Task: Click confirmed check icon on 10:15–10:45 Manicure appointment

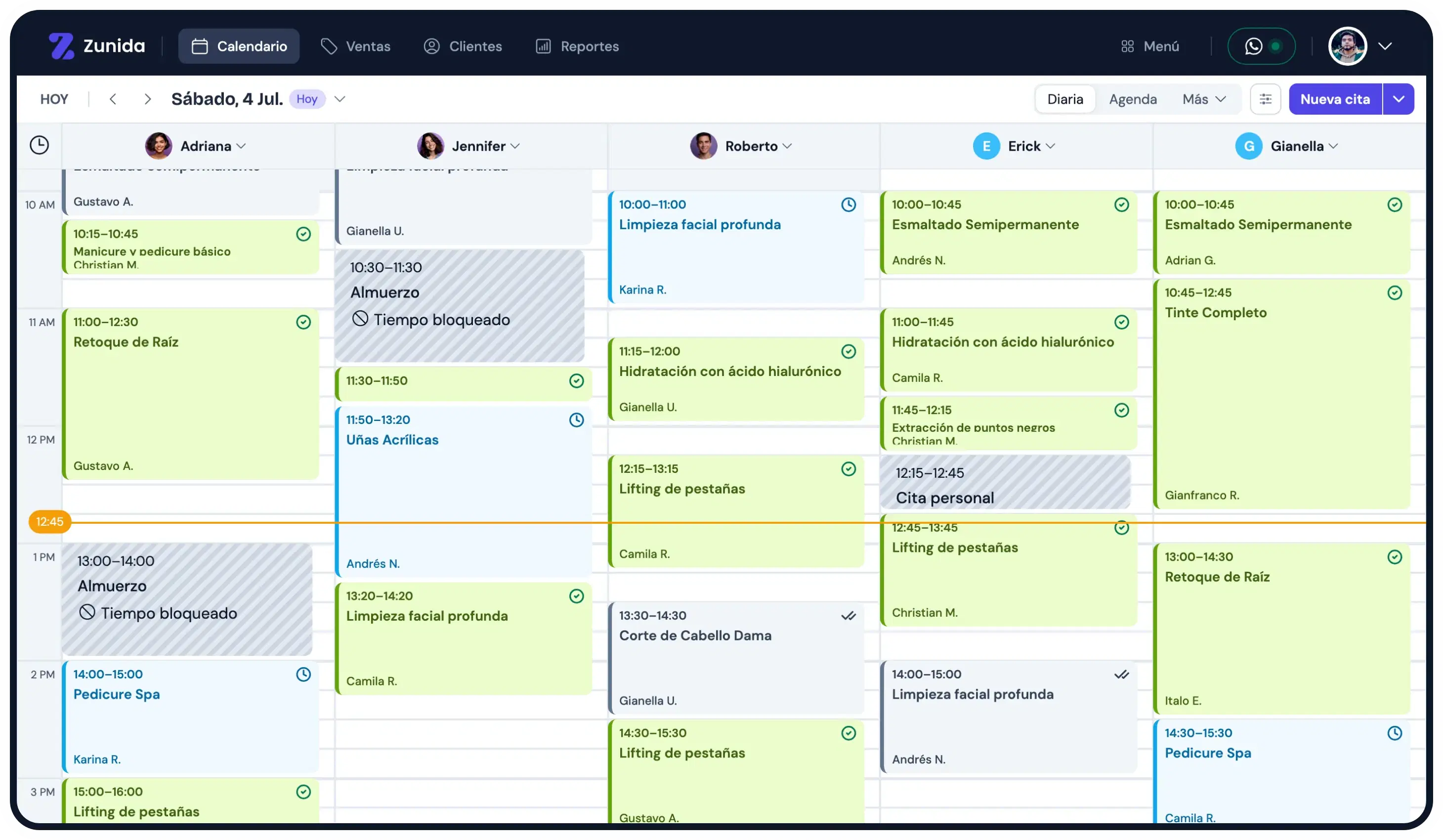Action: point(303,234)
